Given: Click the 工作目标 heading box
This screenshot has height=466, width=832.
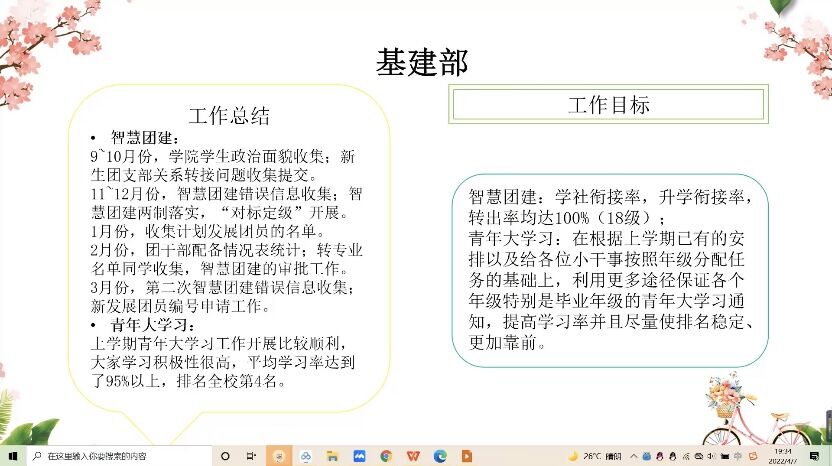Looking at the screenshot, I should coord(608,105).
